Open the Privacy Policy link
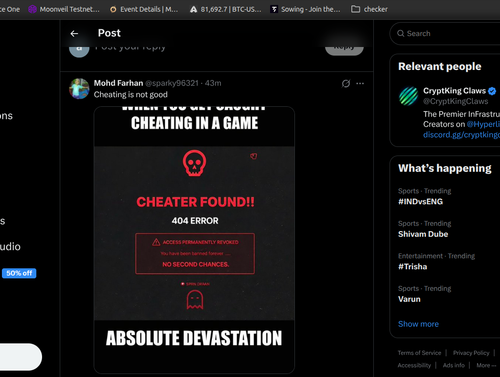Screen dimensions: 500x377 [x=471, y=353]
